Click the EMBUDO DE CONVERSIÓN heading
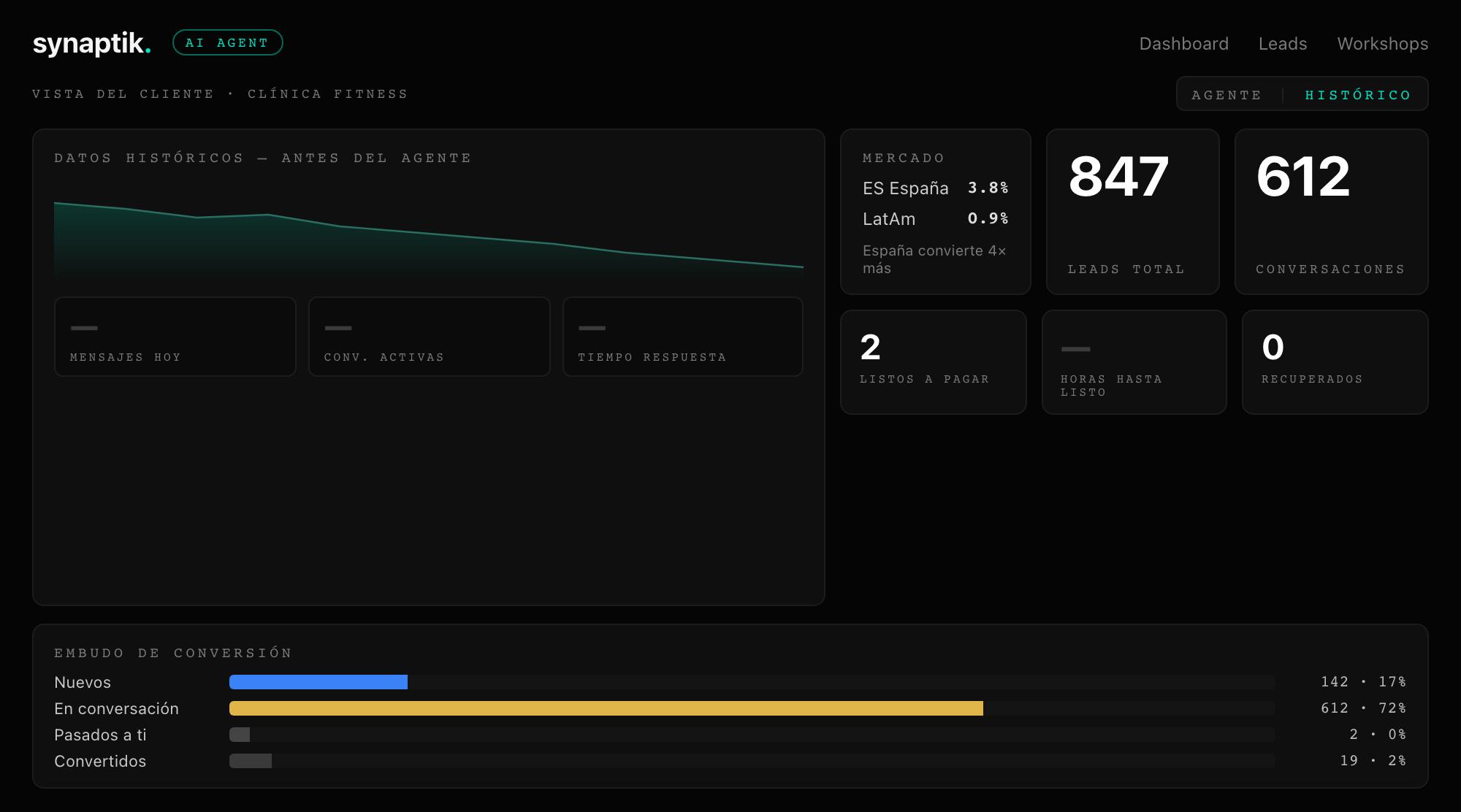1461x812 pixels. (173, 653)
